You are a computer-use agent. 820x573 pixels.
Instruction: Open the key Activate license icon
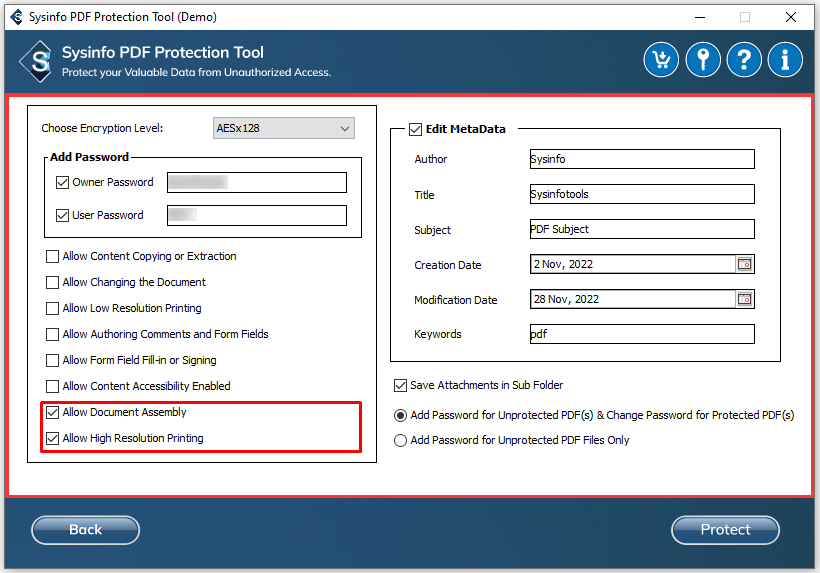coord(703,60)
